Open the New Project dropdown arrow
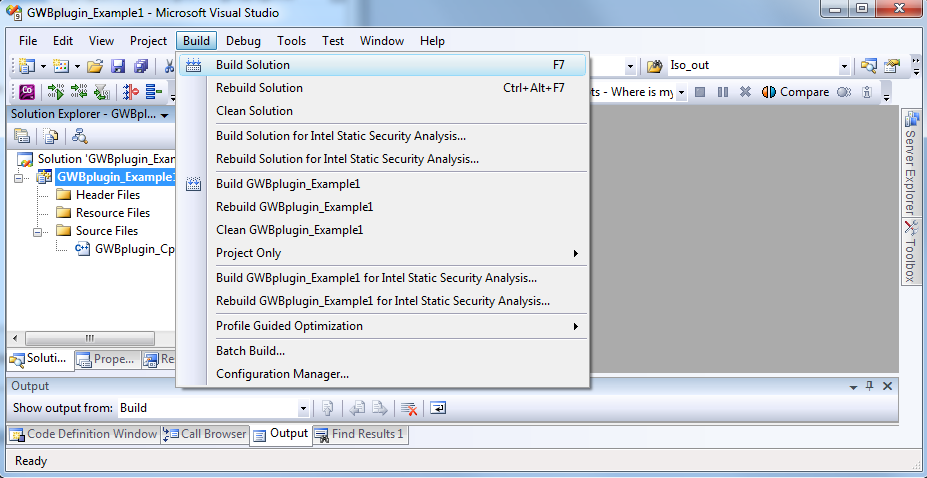 pos(43,66)
